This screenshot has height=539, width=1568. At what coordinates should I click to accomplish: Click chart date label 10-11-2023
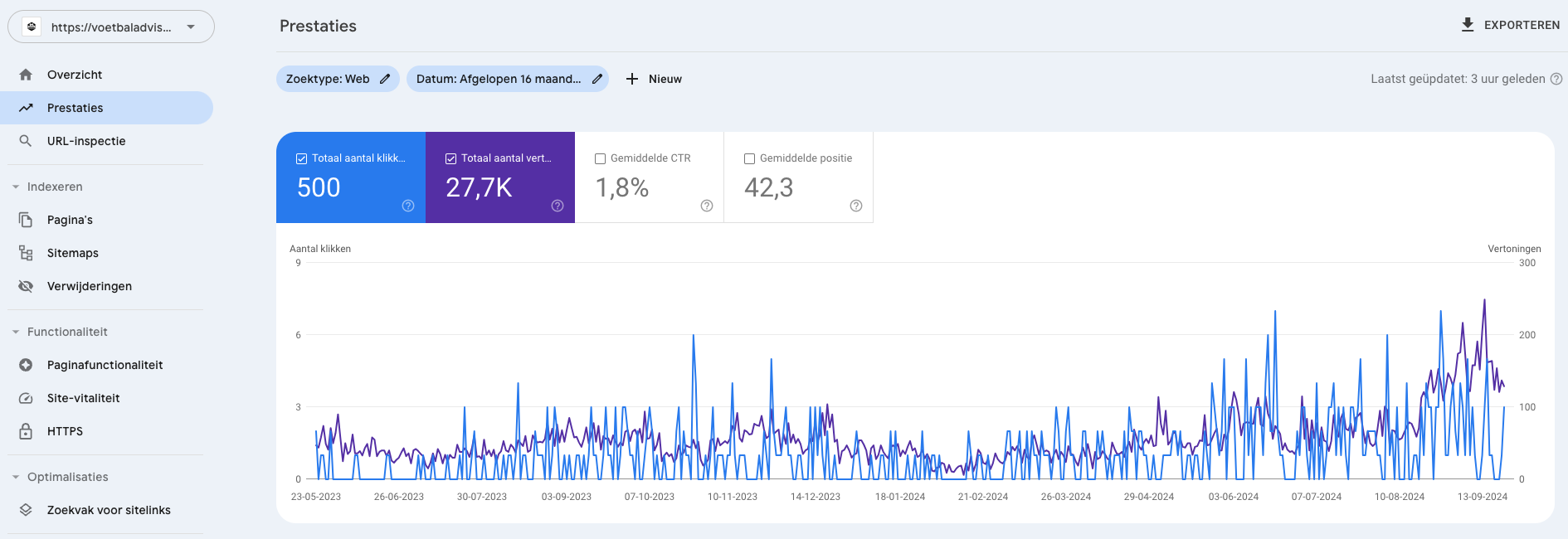733,497
